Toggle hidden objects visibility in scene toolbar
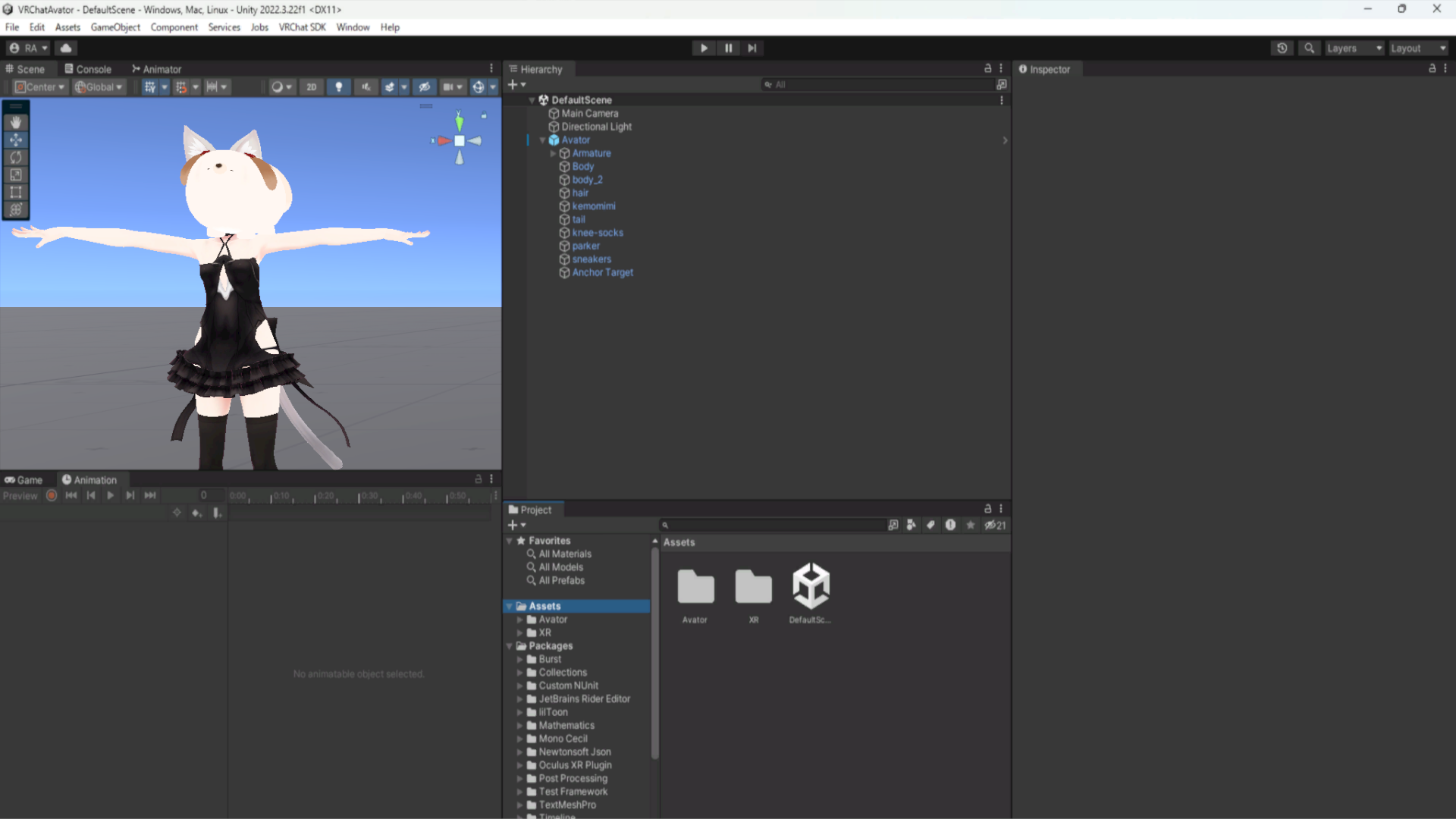This screenshot has width=1456, height=819. point(424,87)
